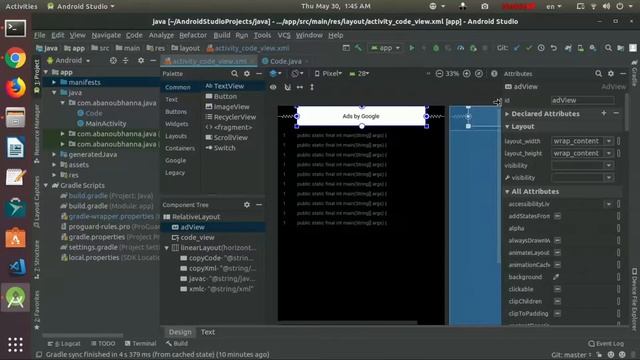Image resolution: width=640 pixels, height=360 pixels.
Task: Click the Git commit checkmark icon
Action: (x=529, y=48)
